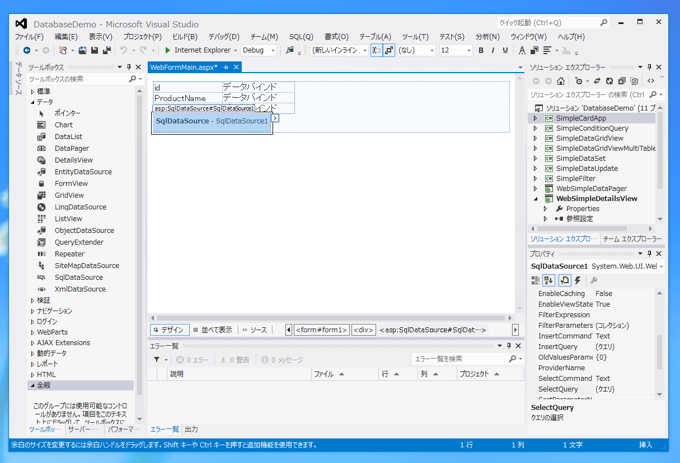This screenshot has width=680, height=463.
Task: Expand the 標準 toolbox group
Action: pyautogui.click(x=33, y=91)
